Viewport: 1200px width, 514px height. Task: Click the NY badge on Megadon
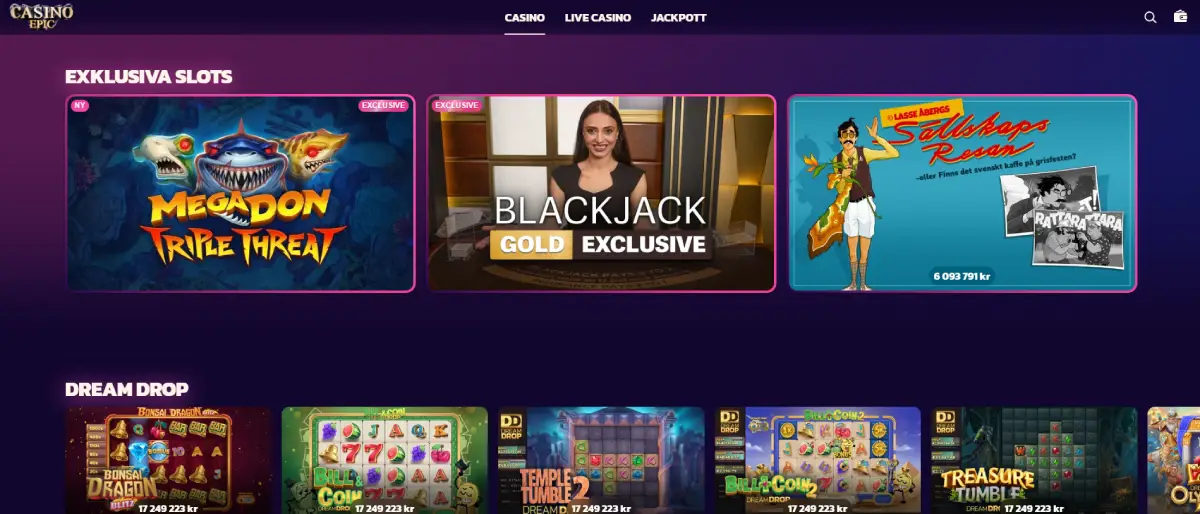tap(78, 105)
